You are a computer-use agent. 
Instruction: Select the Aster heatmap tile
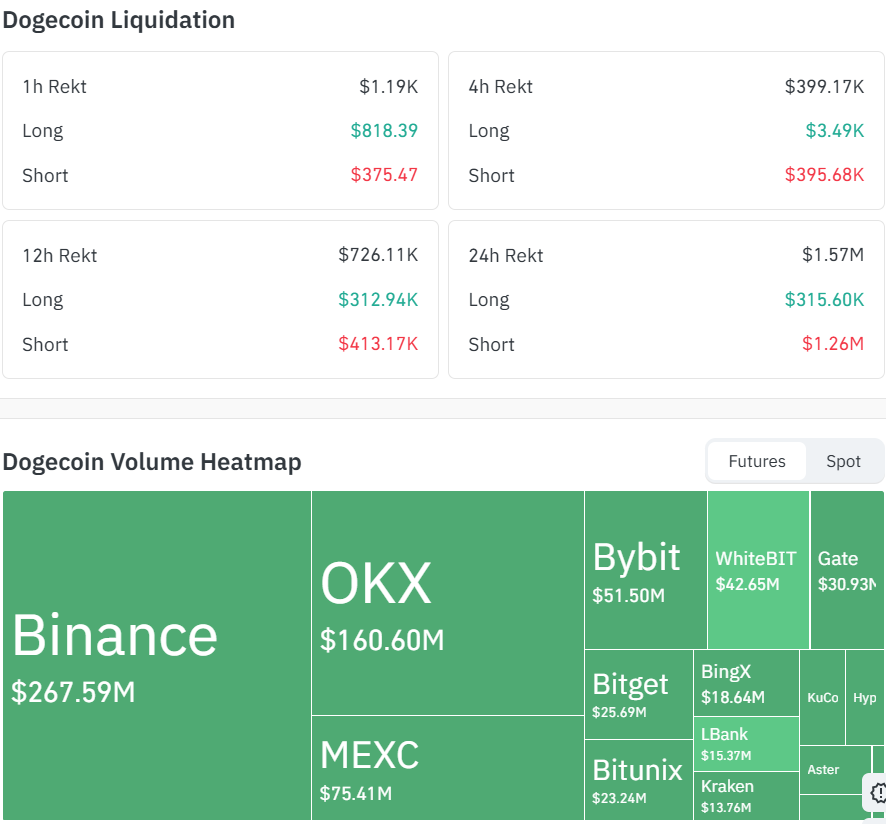coord(835,770)
